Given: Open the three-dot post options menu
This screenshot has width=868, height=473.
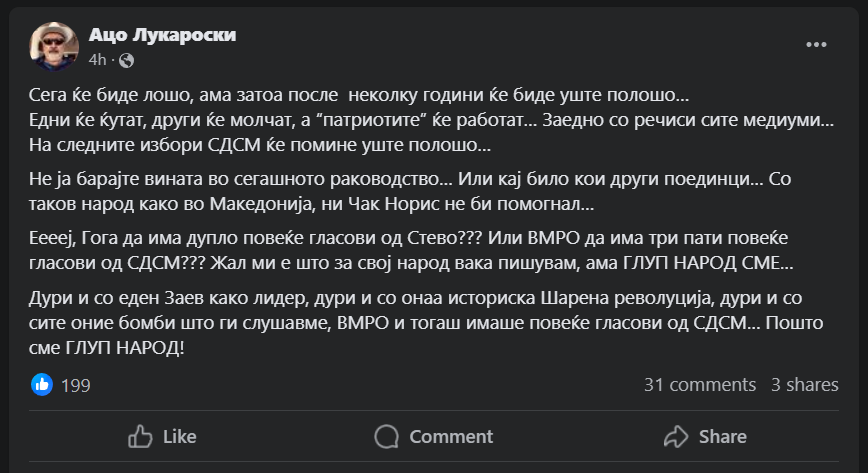Looking at the screenshot, I should (x=816, y=45).
